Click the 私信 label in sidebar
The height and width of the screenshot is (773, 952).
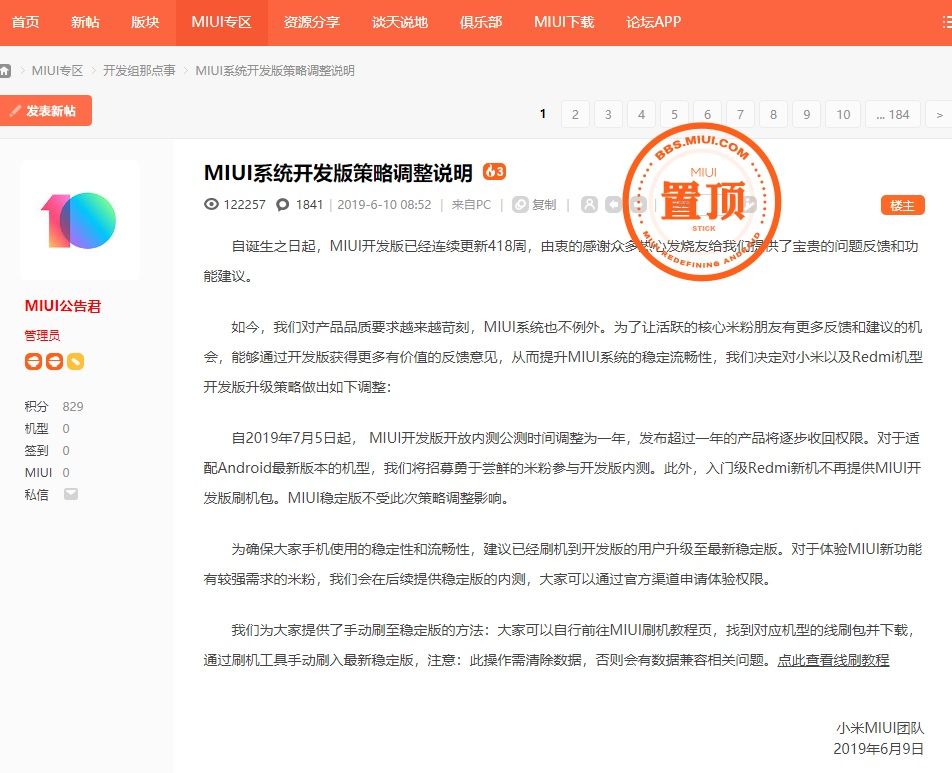36,494
